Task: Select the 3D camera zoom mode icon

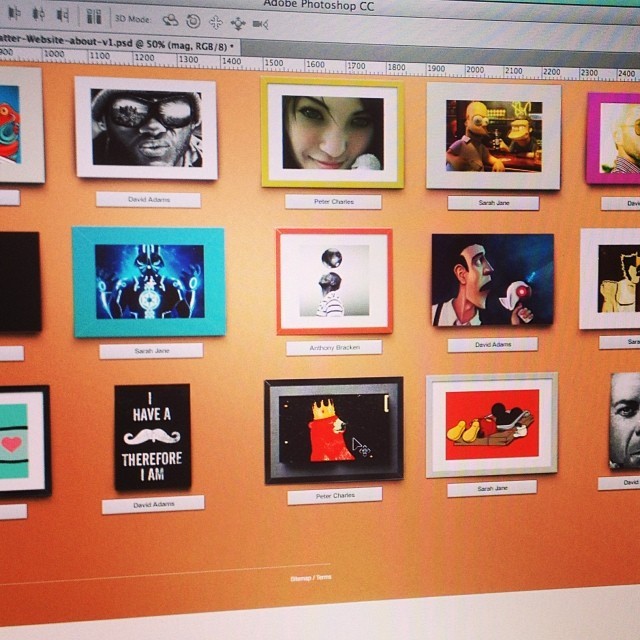Action: click(x=260, y=24)
